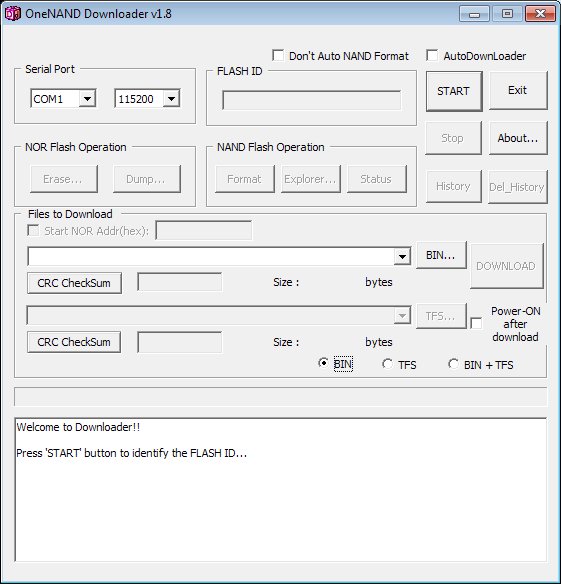The height and width of the screenshot is (584, 561).
Task: Click the BIN CRC checksum value field
Action: [180, 282]
